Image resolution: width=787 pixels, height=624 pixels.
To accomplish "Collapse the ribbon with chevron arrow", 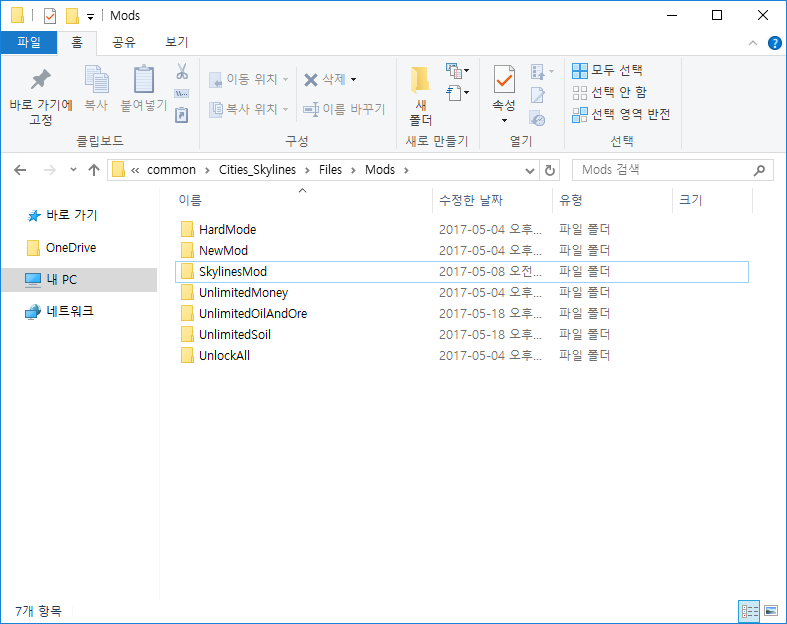I will (753, 43).
